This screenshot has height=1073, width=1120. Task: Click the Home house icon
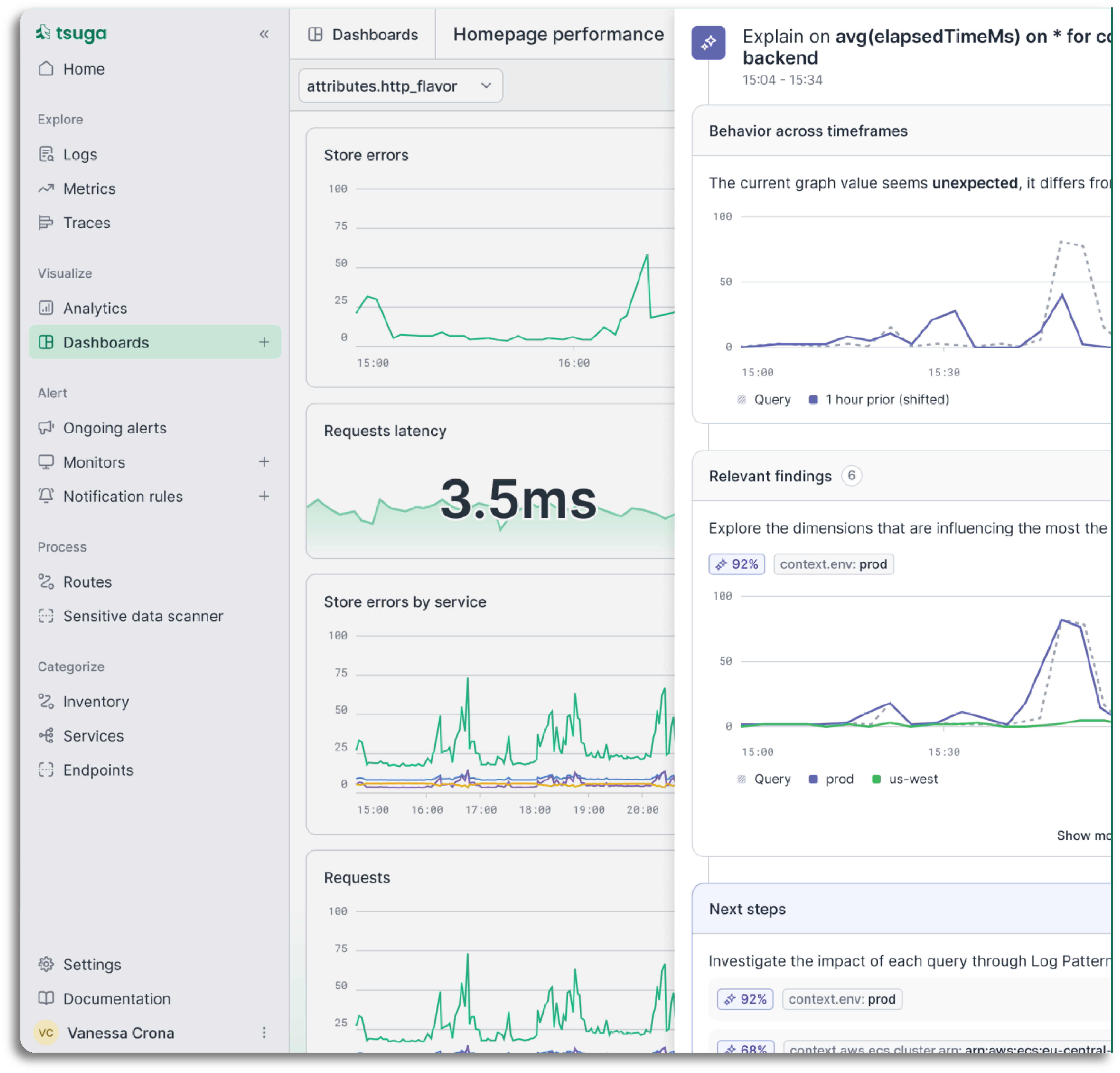46,69
